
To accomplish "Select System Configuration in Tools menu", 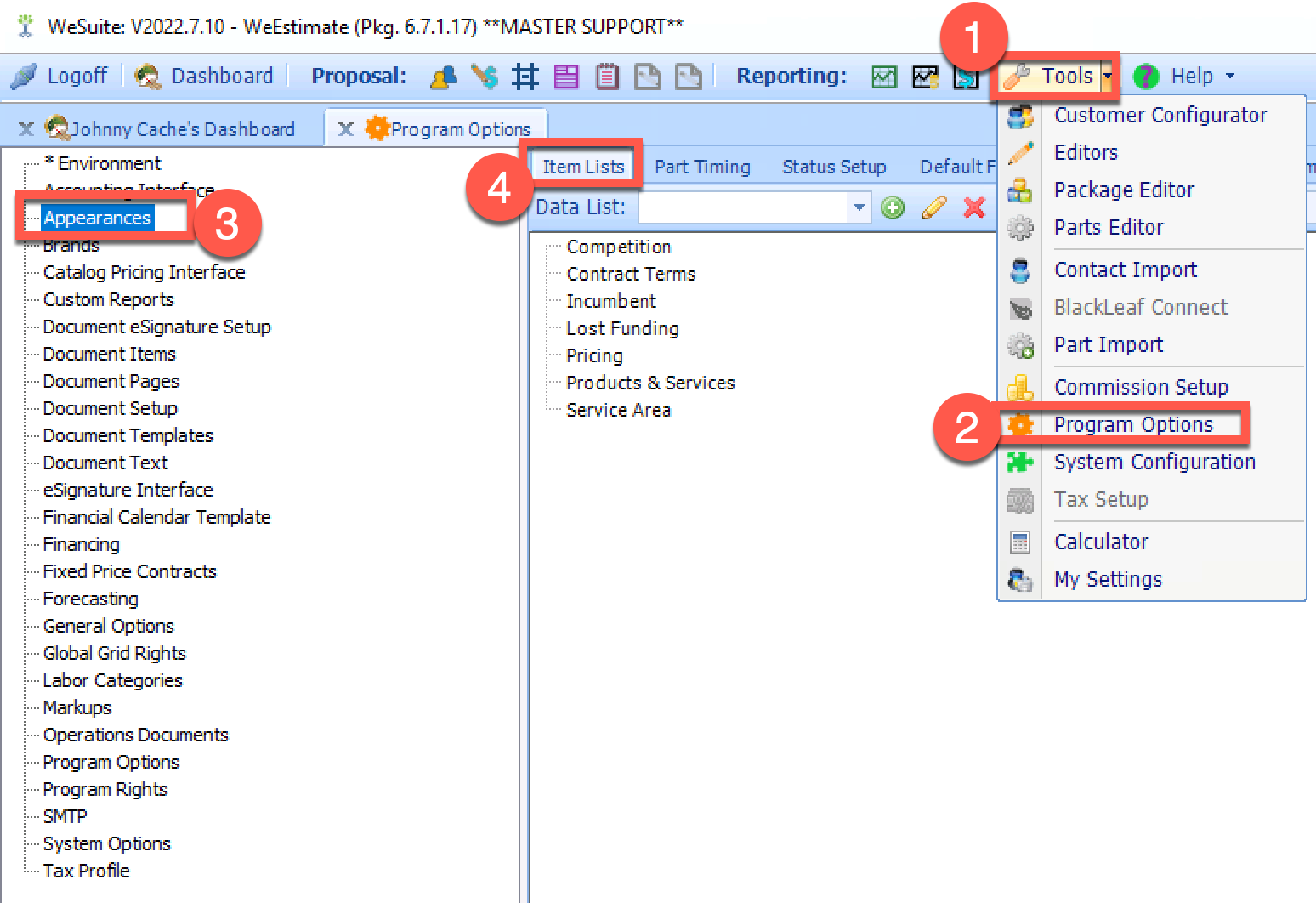I will (1154, 462).
